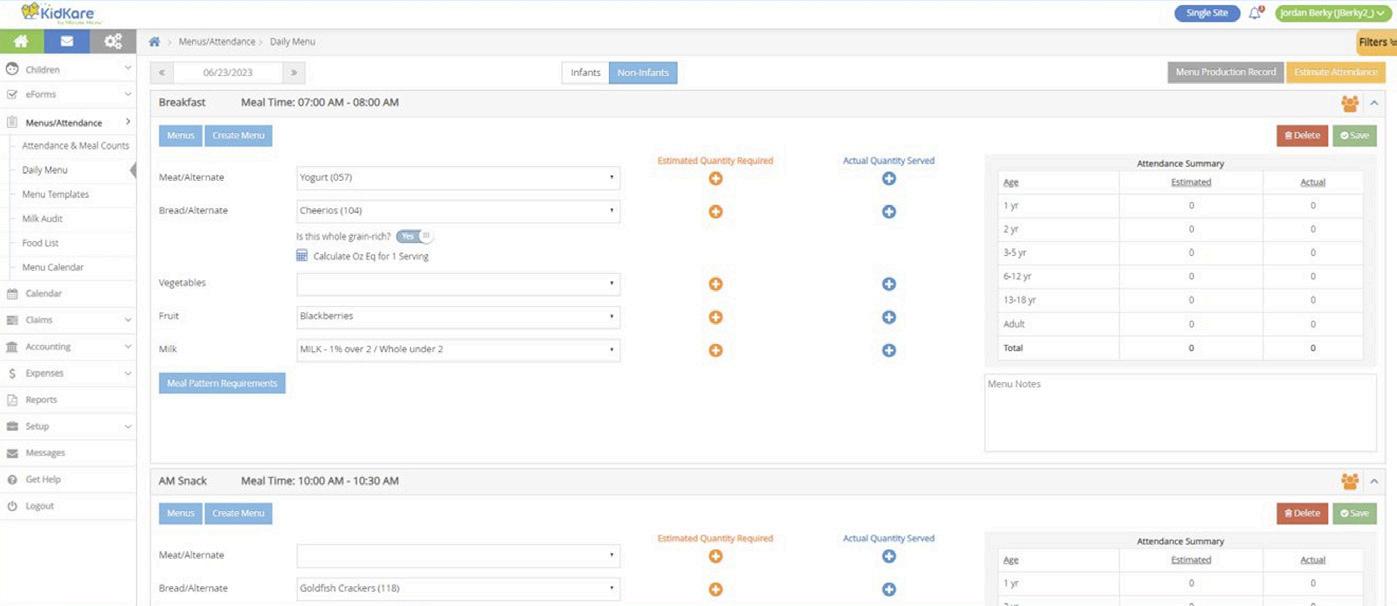Add actual quantity for AM Snack Meat/Alternate
This screenshot has height=606, width=1397.
click(x=889, y=556)
